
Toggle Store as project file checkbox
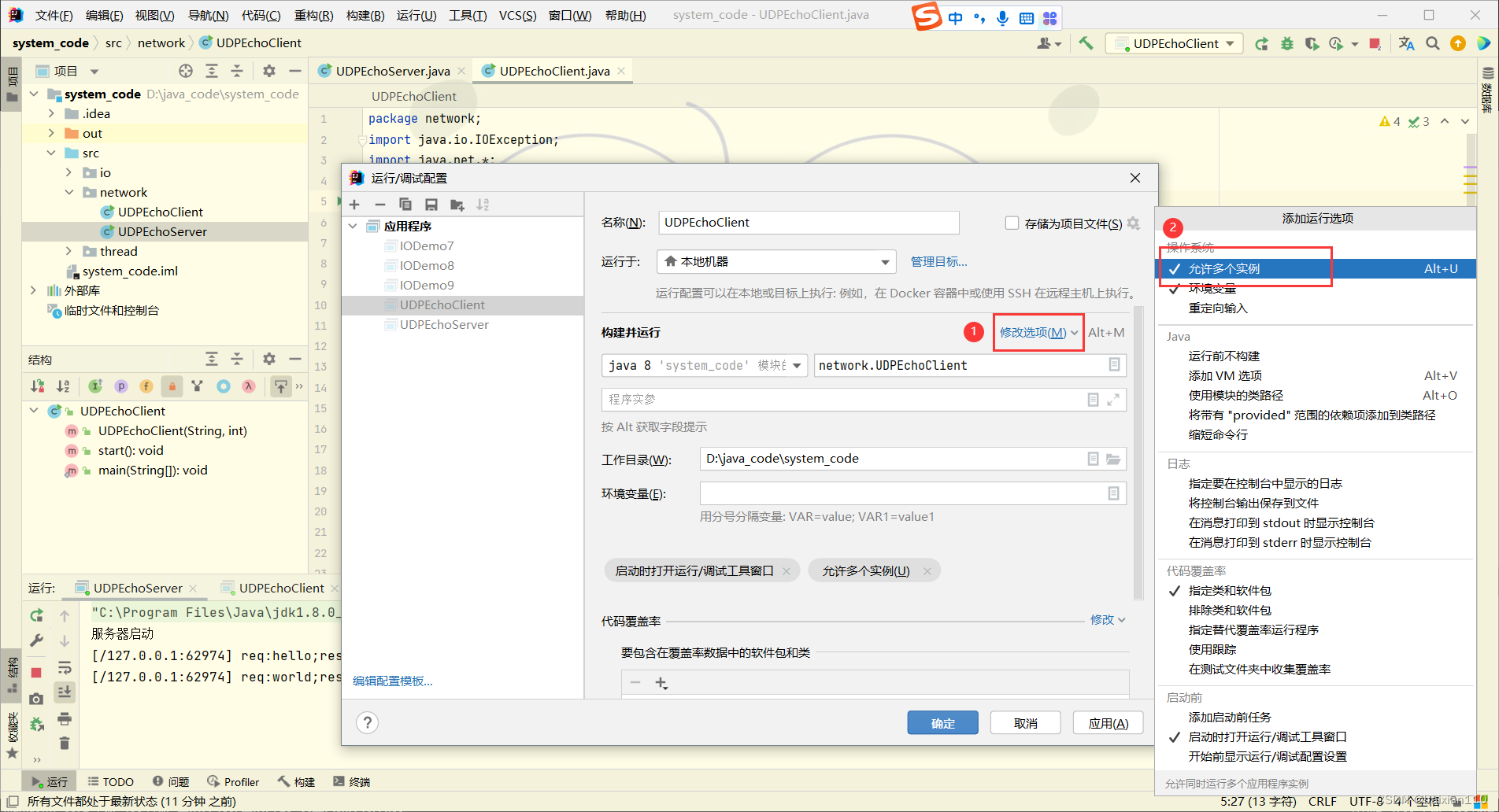1012,223
